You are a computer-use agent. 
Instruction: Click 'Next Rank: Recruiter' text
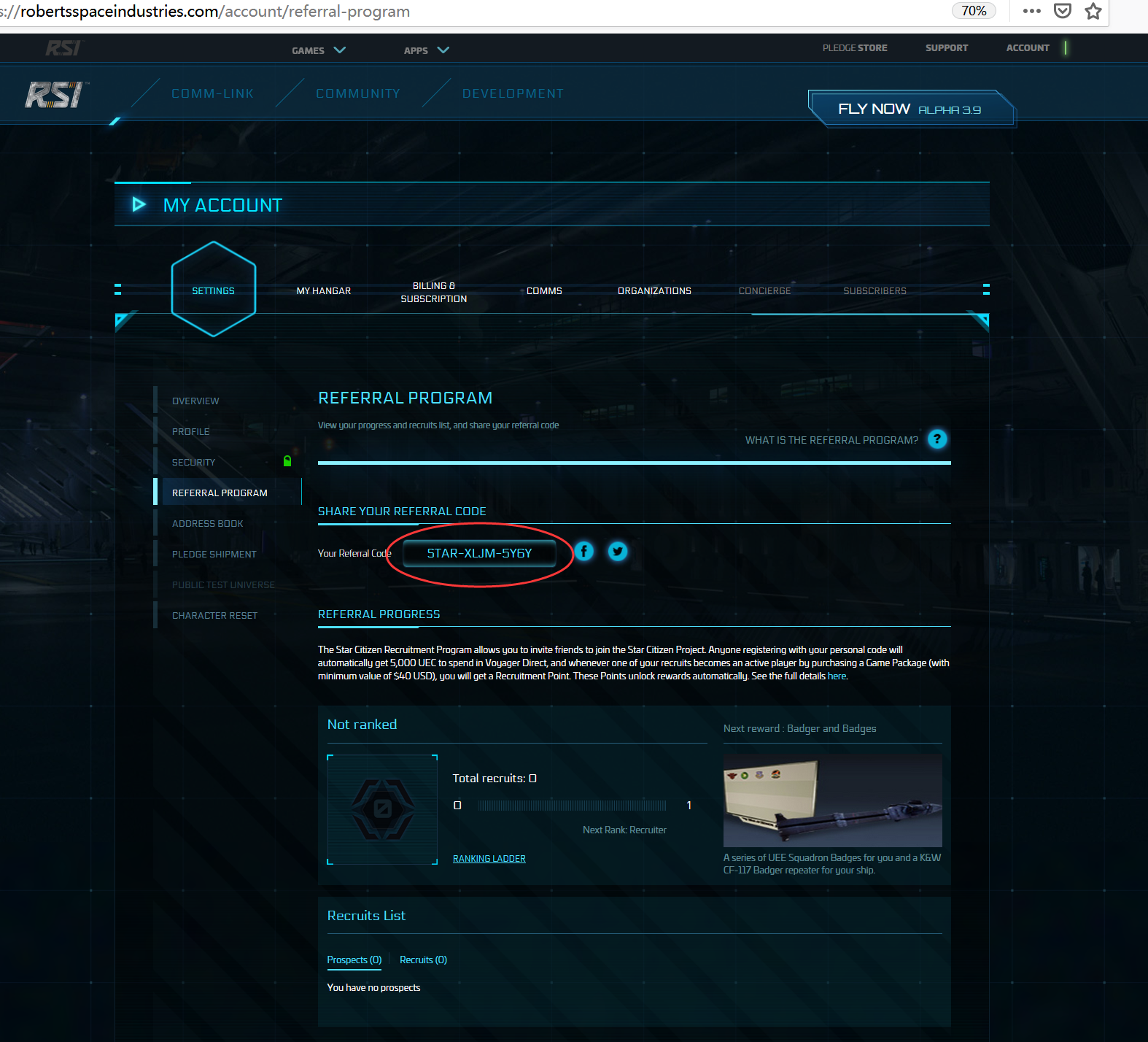point(624,830)
